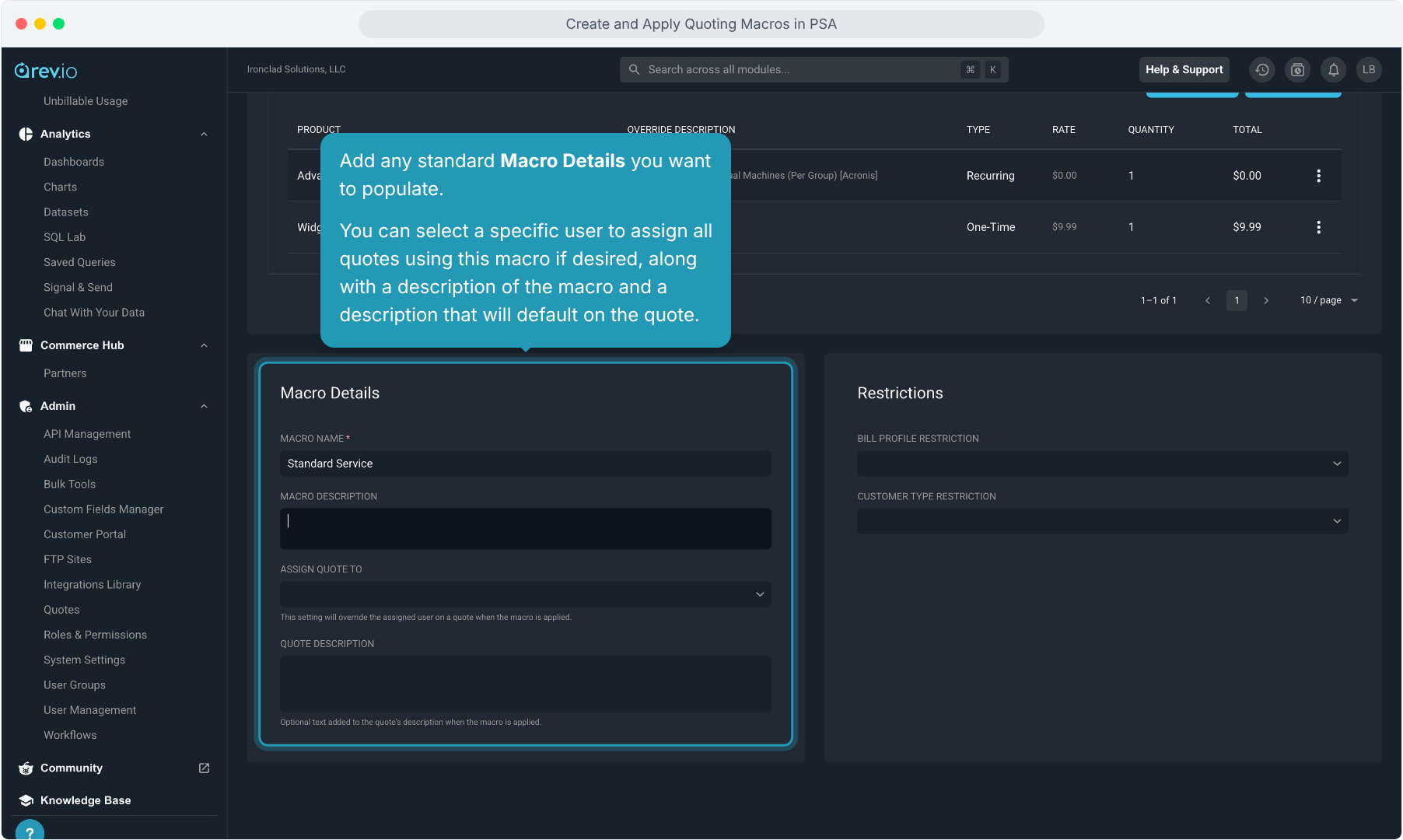Go to the next table page arrow

[x=1266, y=300]
